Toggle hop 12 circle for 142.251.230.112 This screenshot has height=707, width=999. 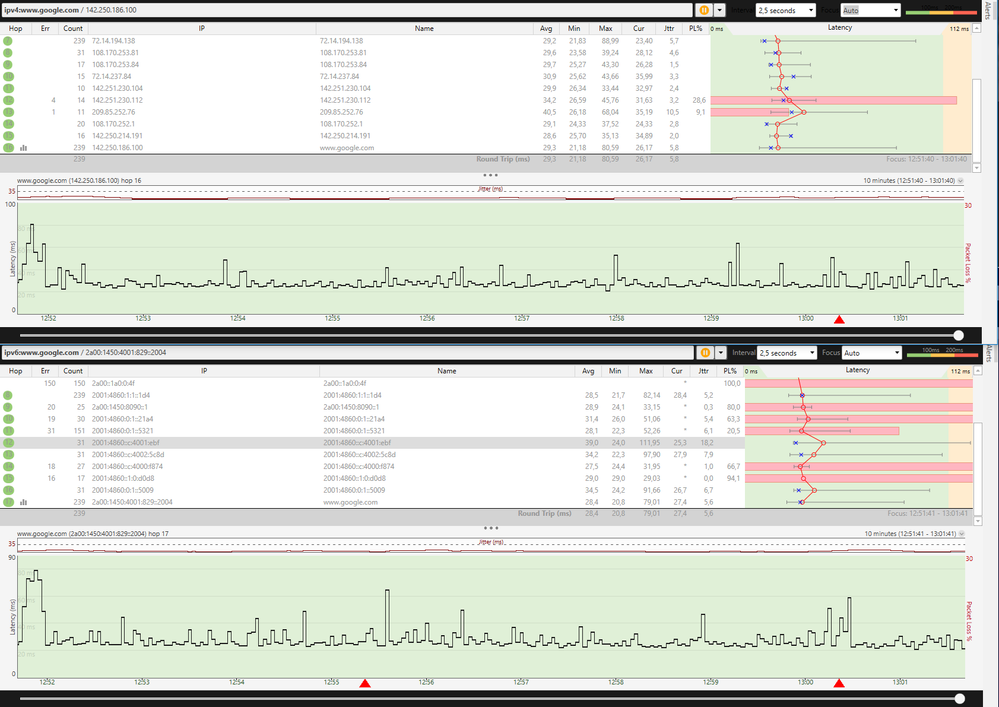8,100
